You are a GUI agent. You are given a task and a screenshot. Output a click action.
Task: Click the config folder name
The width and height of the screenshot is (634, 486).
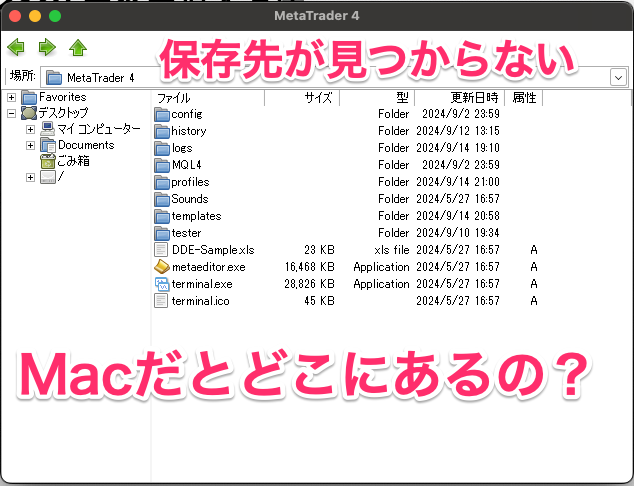[x=187, y=114]
